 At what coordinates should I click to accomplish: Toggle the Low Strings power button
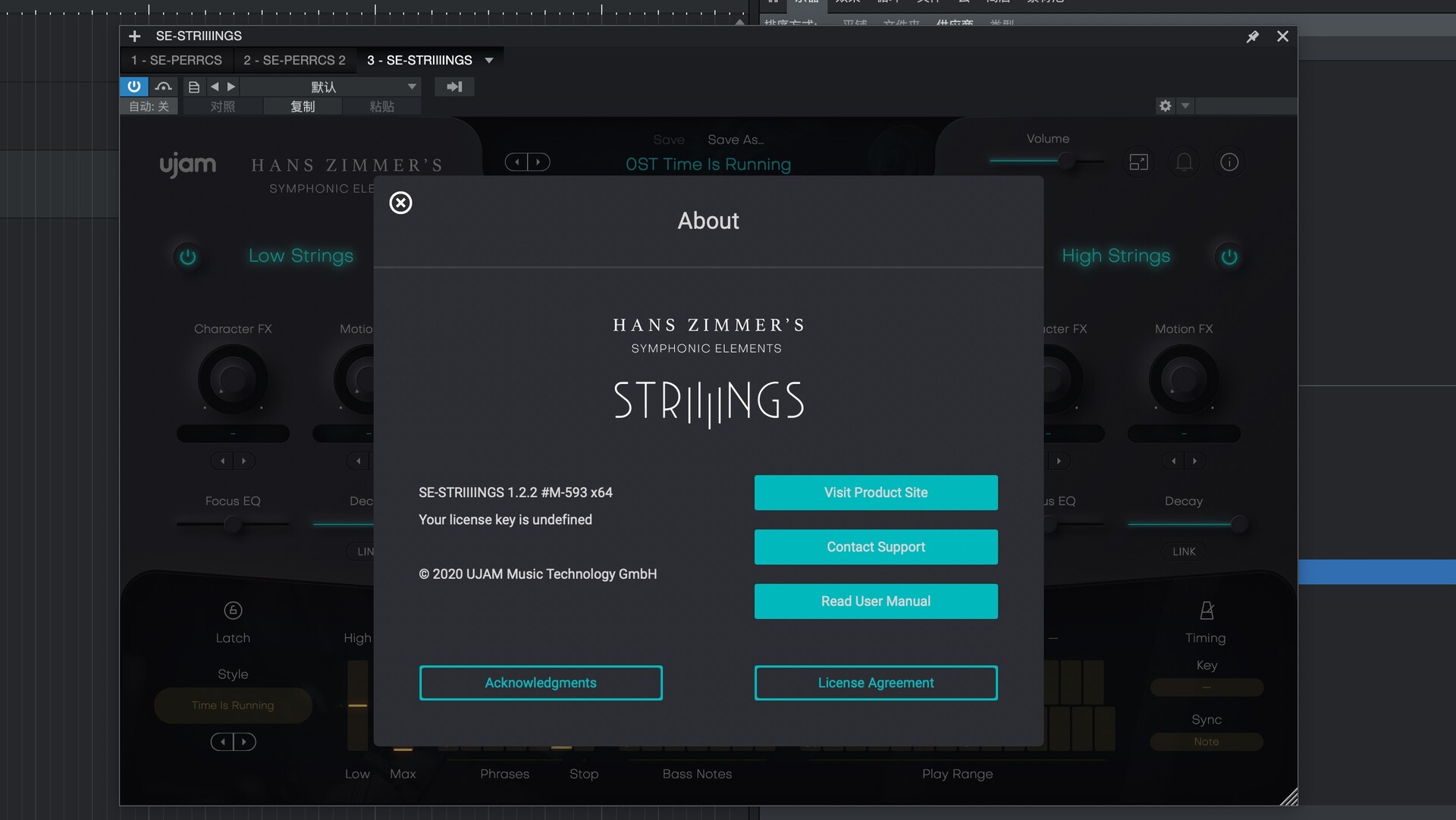(x=188, y=256)
